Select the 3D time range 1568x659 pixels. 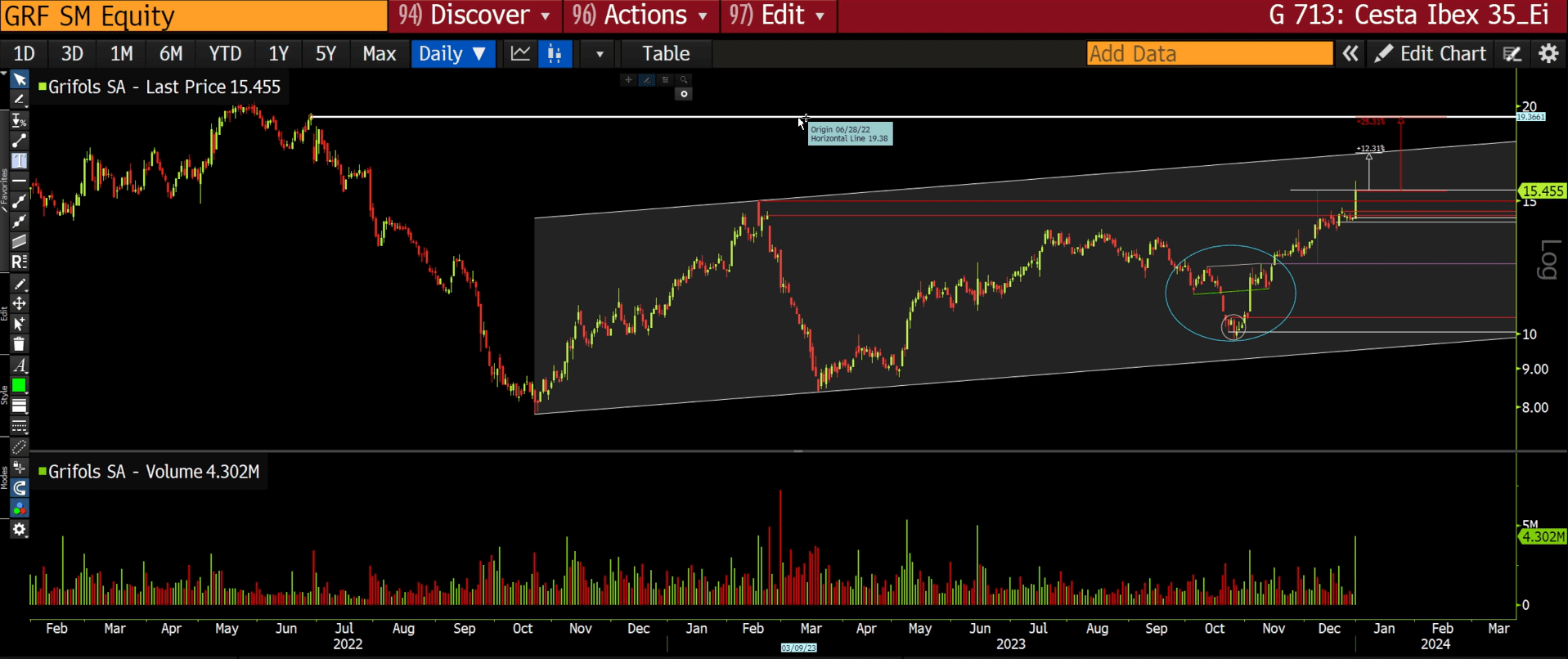click(x=73, y=54)
